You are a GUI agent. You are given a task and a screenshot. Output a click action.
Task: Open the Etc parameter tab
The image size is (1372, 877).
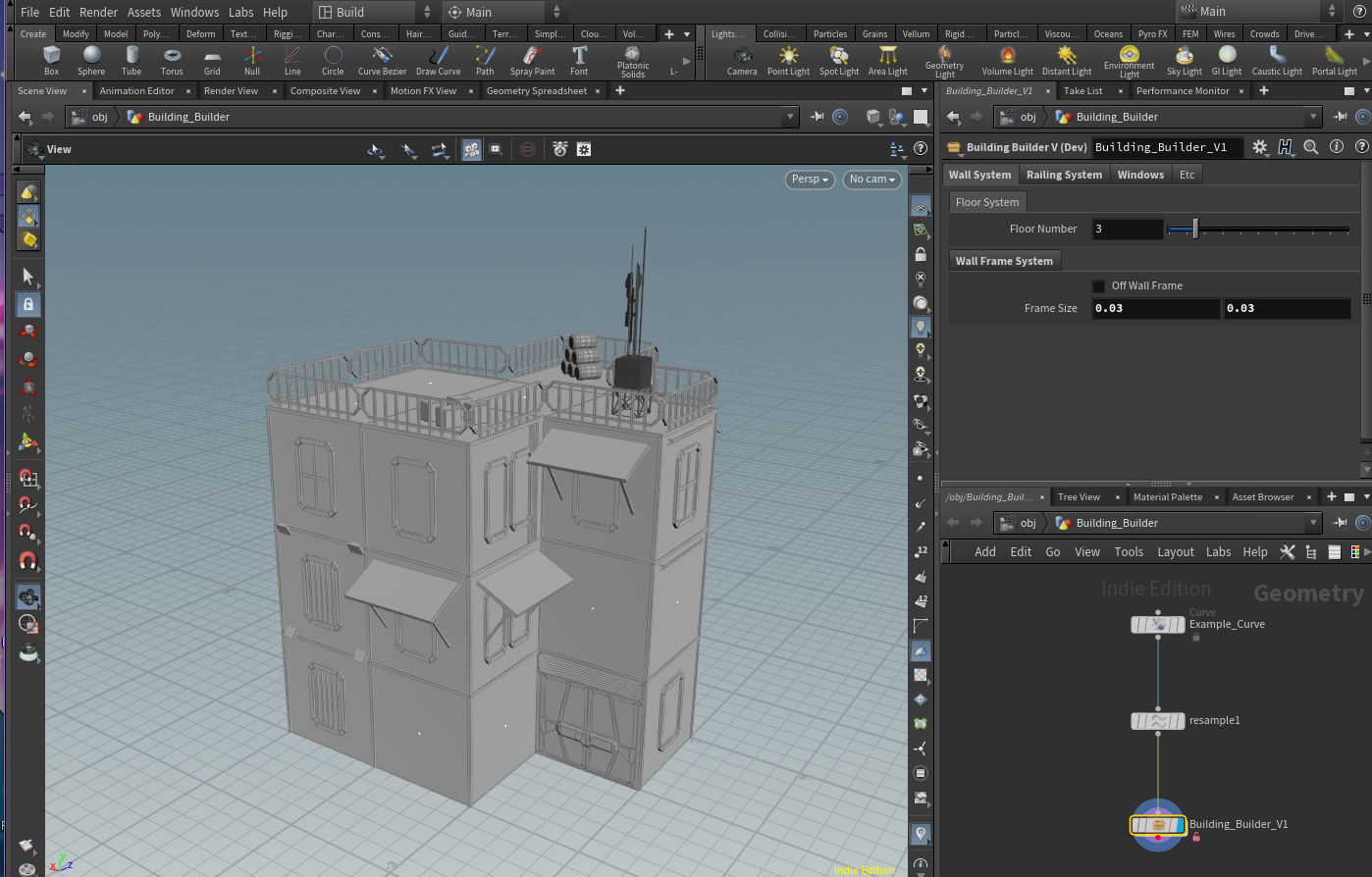(x=1187, y=175)
